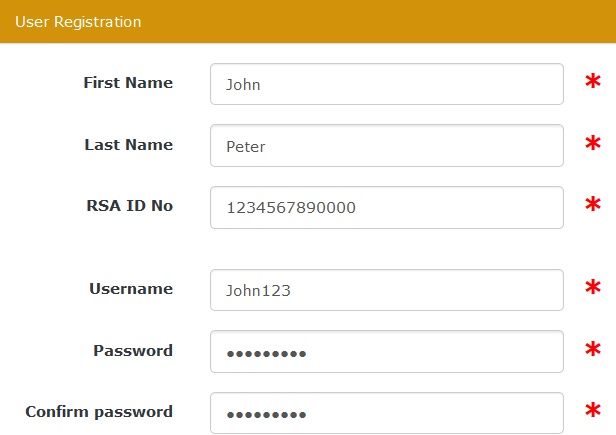Select the RSA ID No text field
Screen dimensions: 616x435
387,208
